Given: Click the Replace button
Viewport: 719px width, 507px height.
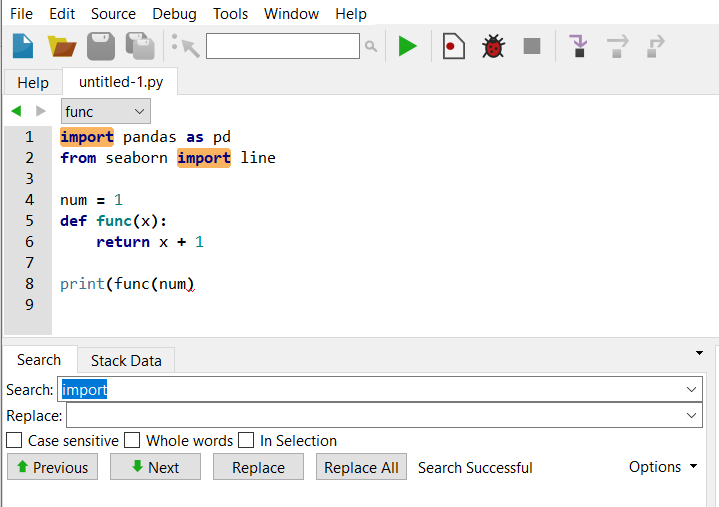Looking at the screenshot, I should [x=258, y=467].
